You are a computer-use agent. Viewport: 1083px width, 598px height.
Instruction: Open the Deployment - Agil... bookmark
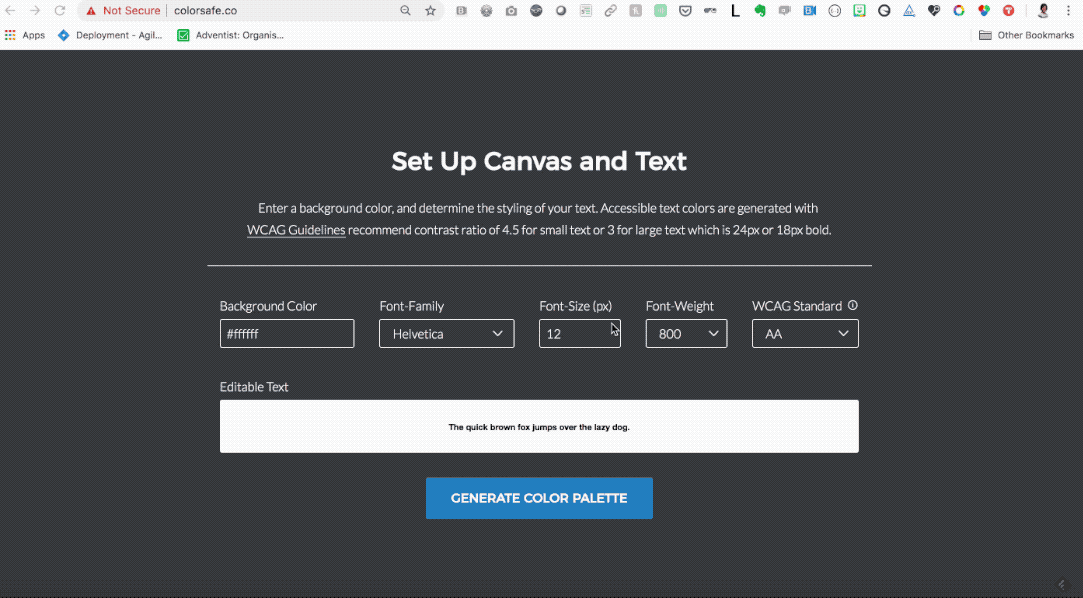pos(111,35)
